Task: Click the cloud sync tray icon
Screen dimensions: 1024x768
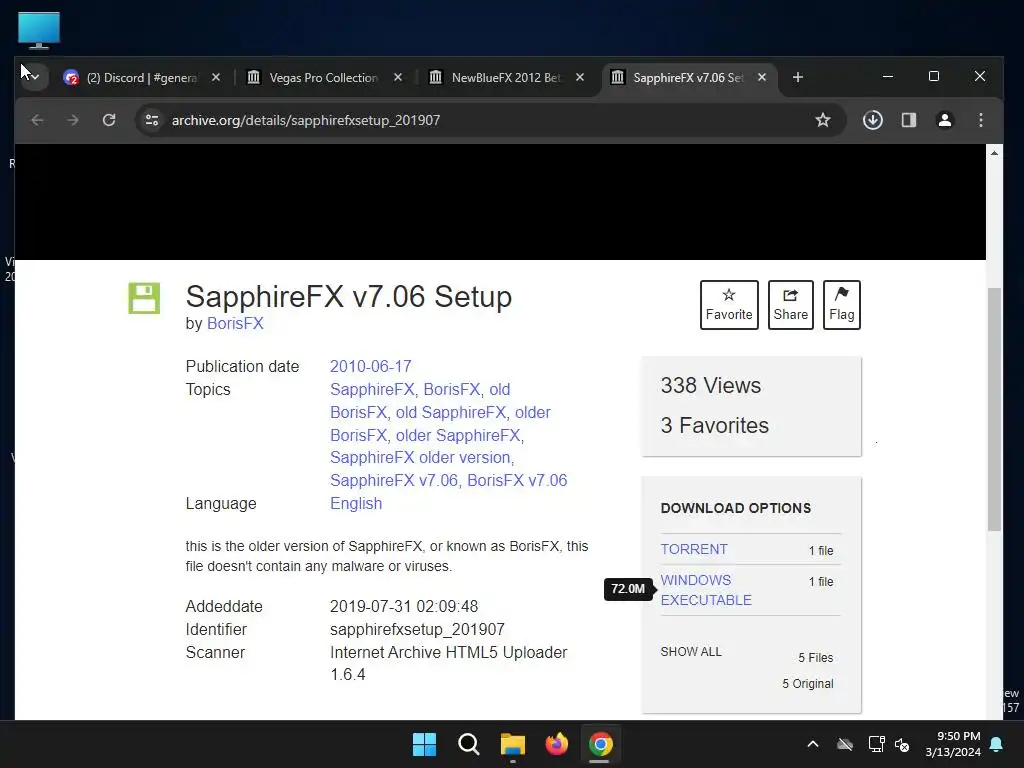Action: [x=845, y=744]
